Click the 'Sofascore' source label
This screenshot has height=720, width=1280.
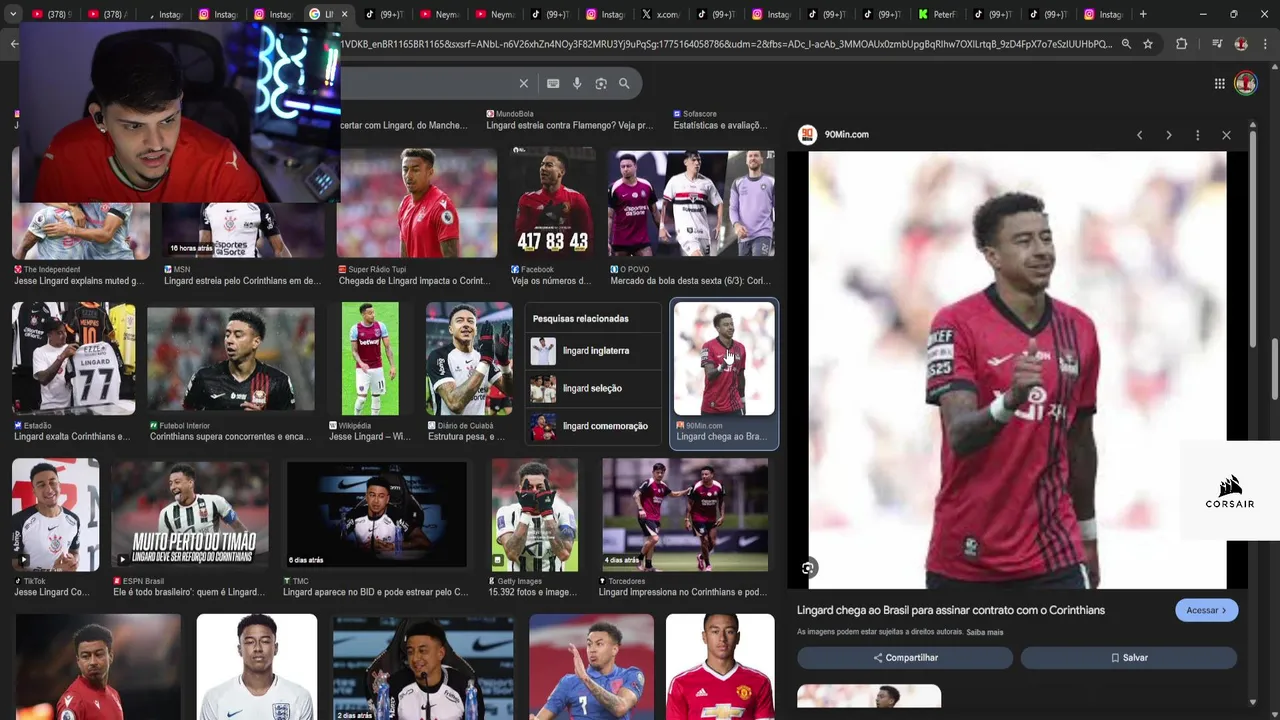tap(699, 114)
